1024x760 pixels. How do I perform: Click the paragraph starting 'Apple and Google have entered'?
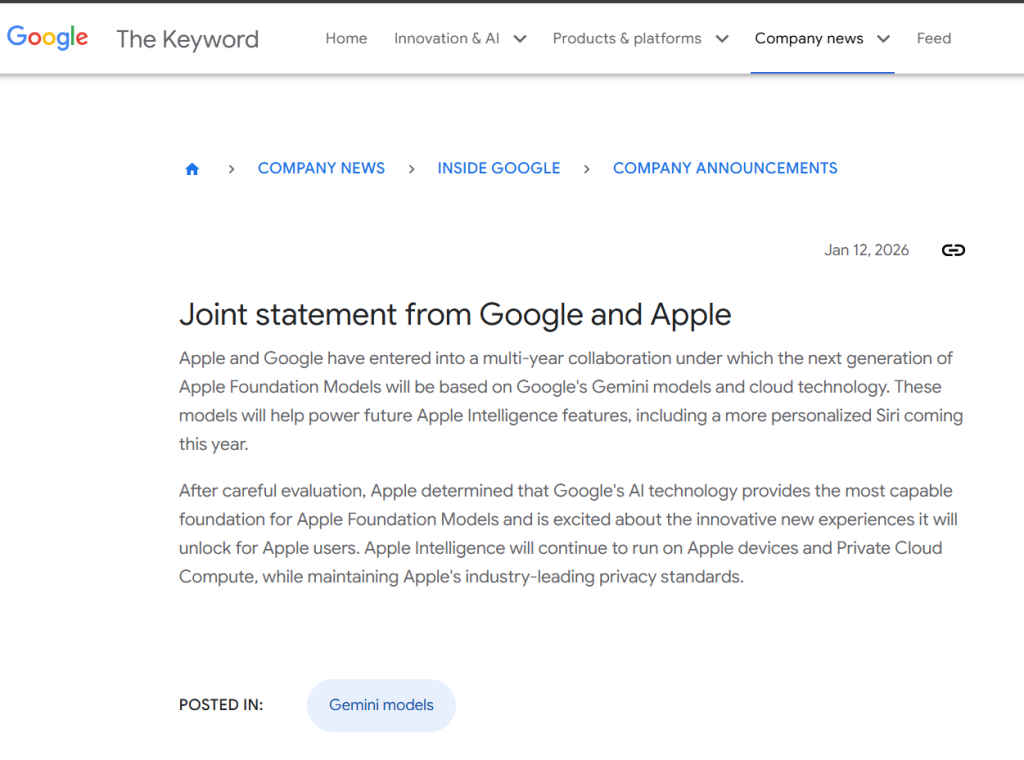tap(570, 400)
